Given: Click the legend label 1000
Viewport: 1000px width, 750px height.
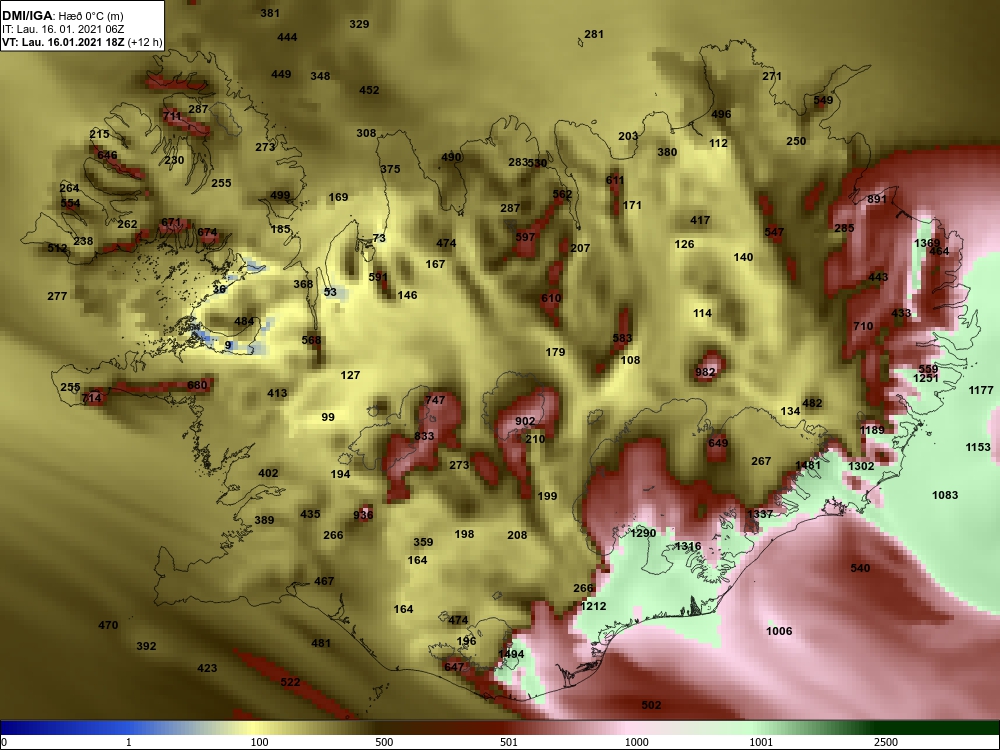Looking at the screenshot, I should (x=636, y=742).
